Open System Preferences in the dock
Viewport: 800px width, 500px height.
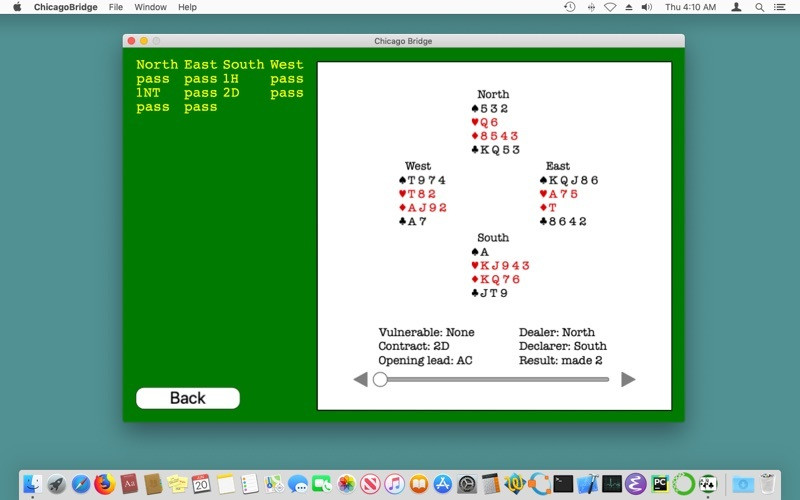click(467, 484)
